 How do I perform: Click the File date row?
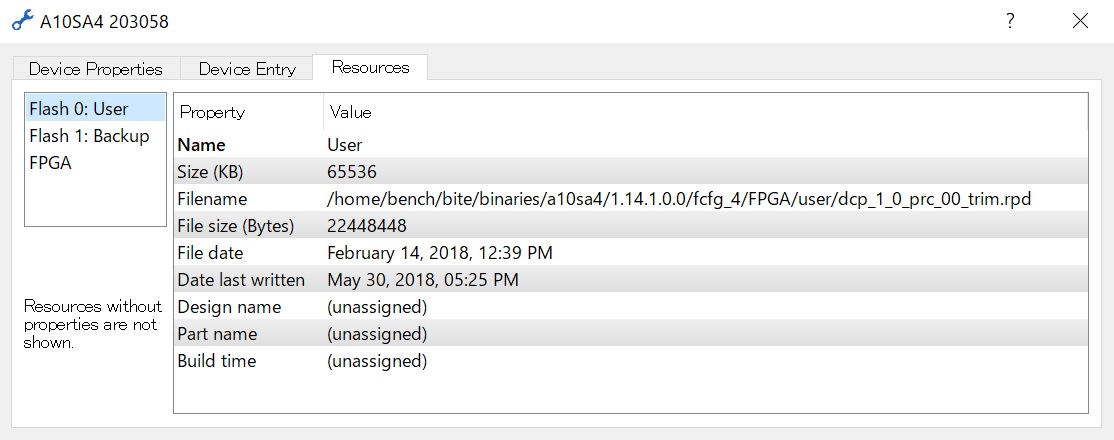click(x=631, y=253)
